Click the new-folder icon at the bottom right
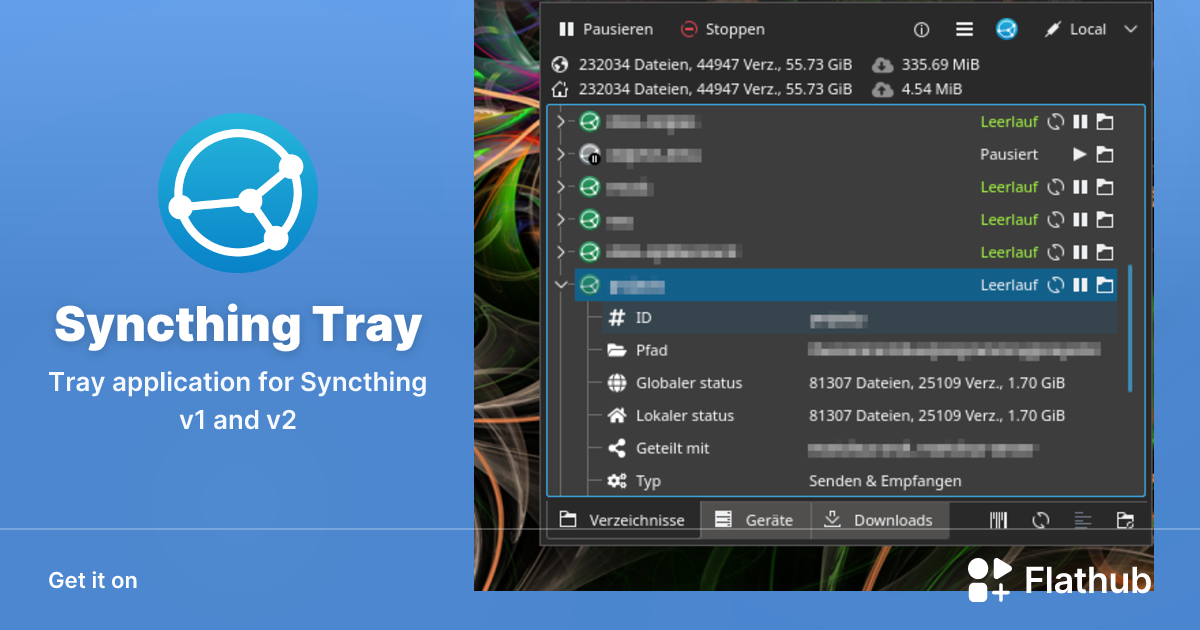Screen dimensions: 1200x630 1125,520
